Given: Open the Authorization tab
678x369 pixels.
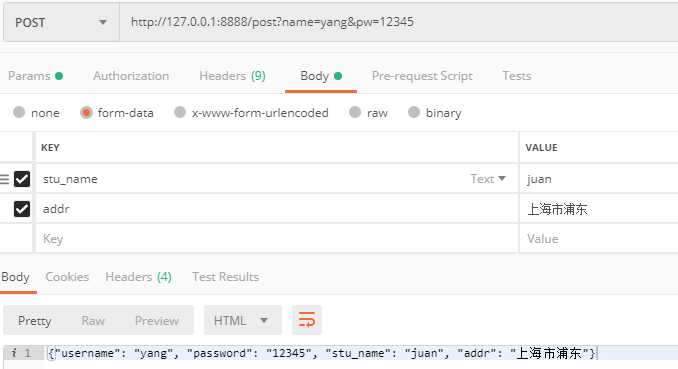Looking at the screenshot, I should coord(131,76).
